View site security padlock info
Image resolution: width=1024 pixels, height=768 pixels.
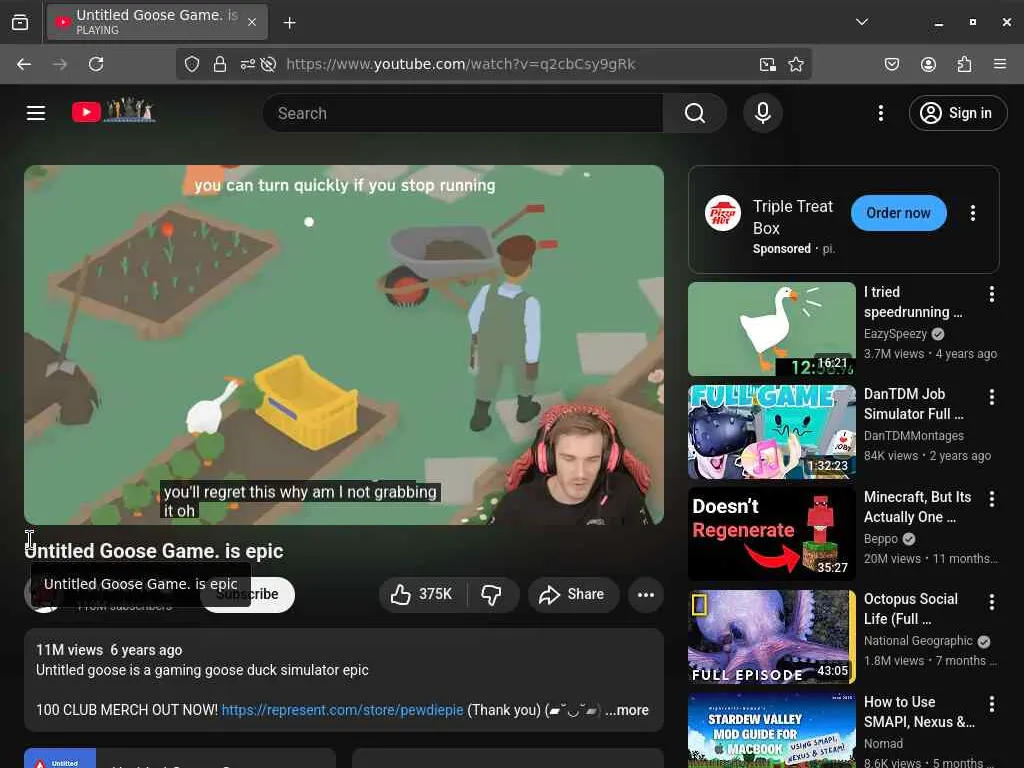click(219, 64)
